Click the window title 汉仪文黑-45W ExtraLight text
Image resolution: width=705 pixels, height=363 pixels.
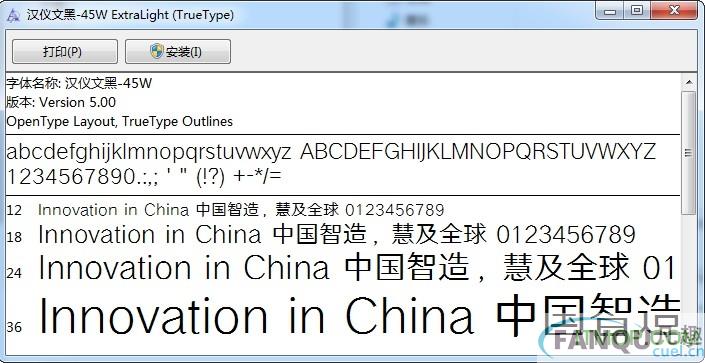tap(130, 15)
